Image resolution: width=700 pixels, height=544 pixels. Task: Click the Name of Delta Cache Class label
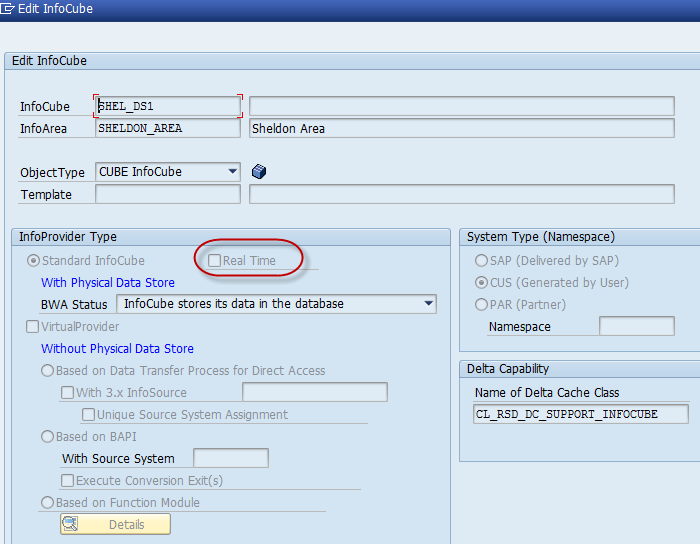[547, 393]
